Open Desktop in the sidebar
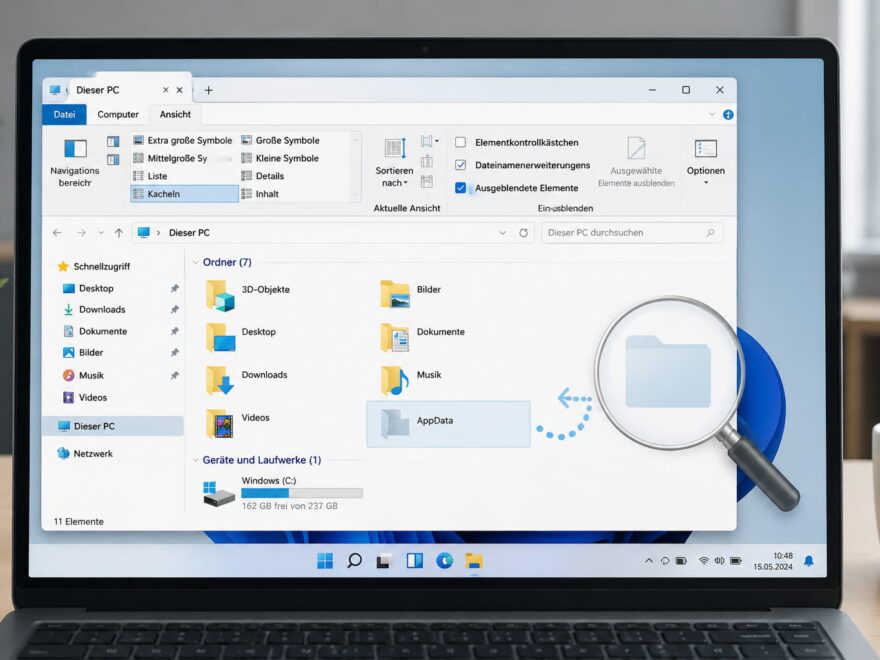The image size is (880, 660). pyautogui.click(x=89, y=288)
